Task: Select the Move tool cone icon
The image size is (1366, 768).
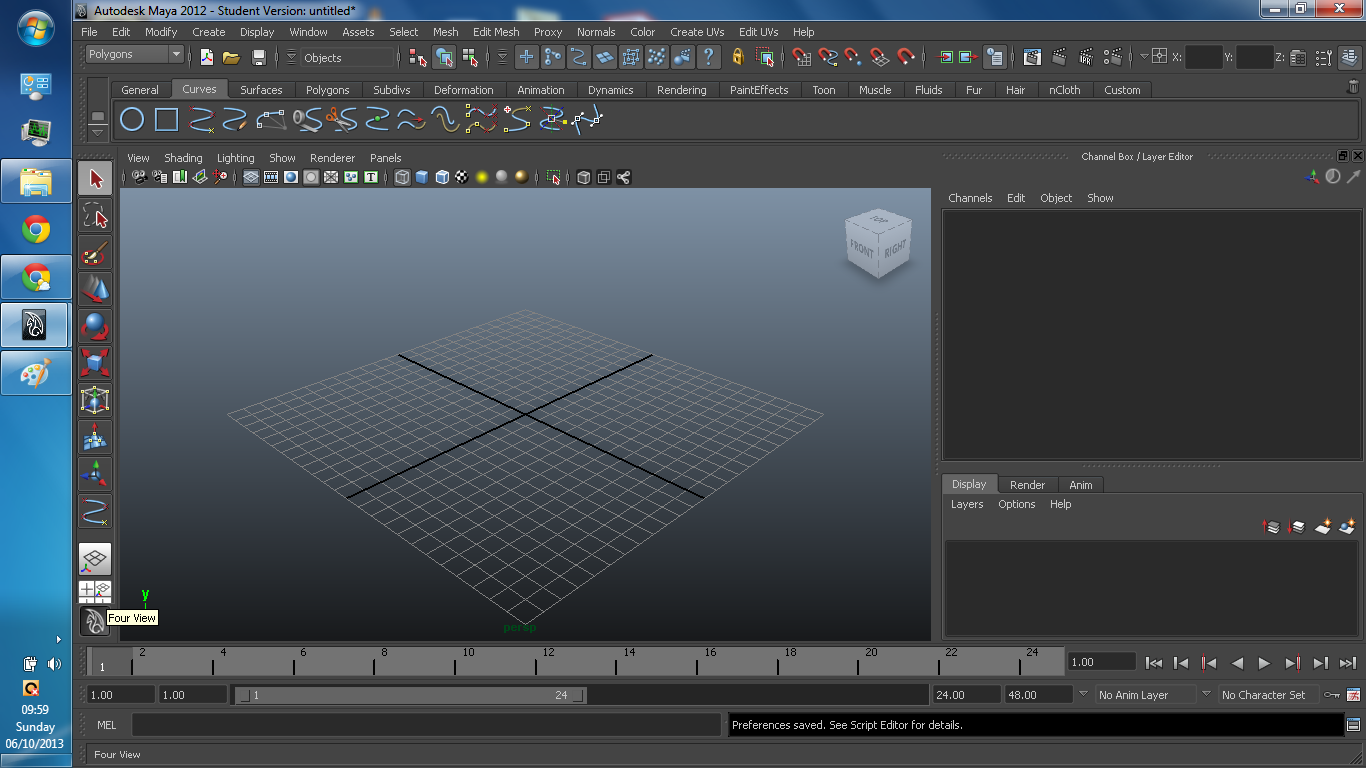Action: coord(95,290)
